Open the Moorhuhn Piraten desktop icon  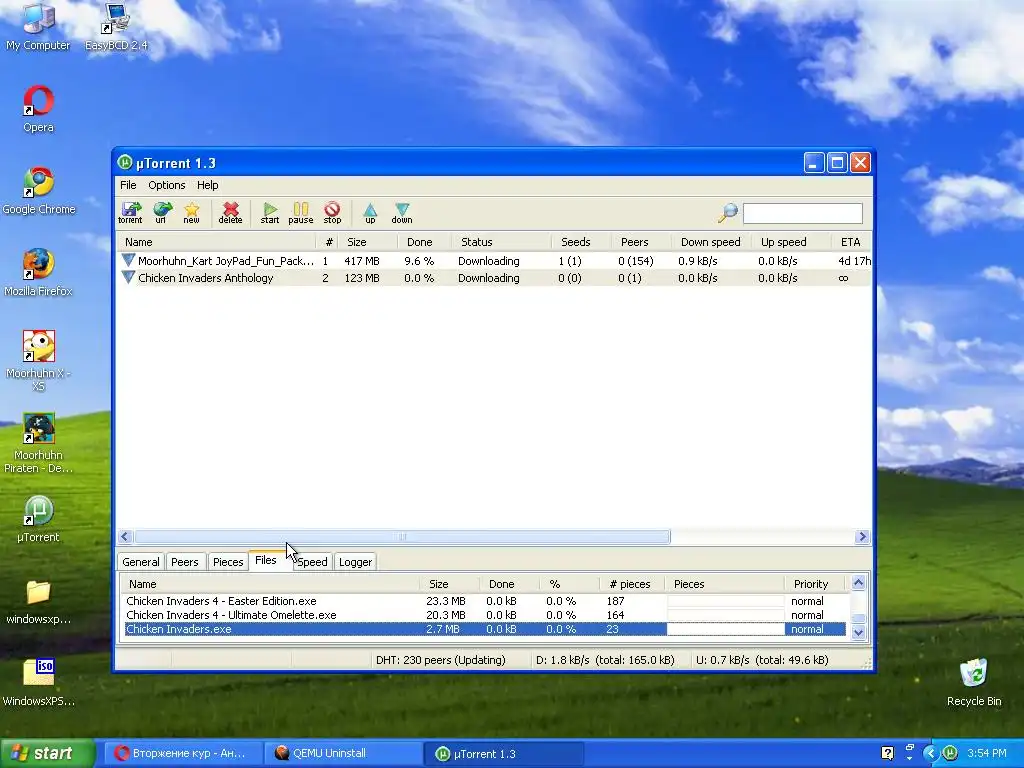[x=39, y=443]
